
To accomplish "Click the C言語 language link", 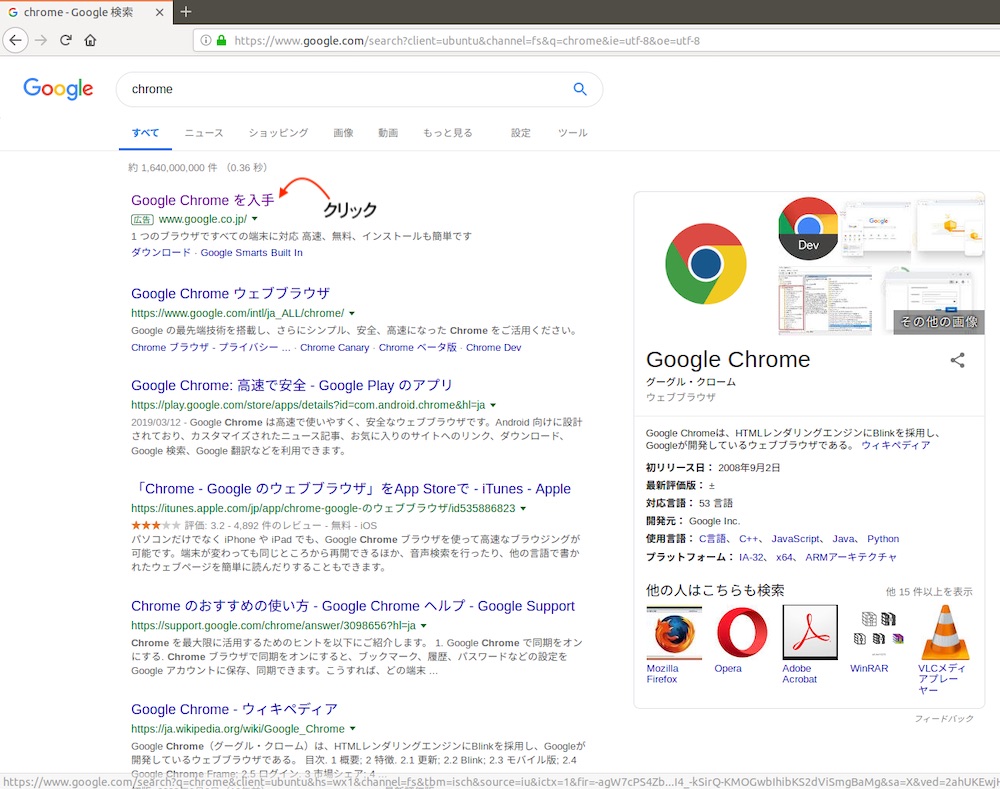I will point(712,539).
